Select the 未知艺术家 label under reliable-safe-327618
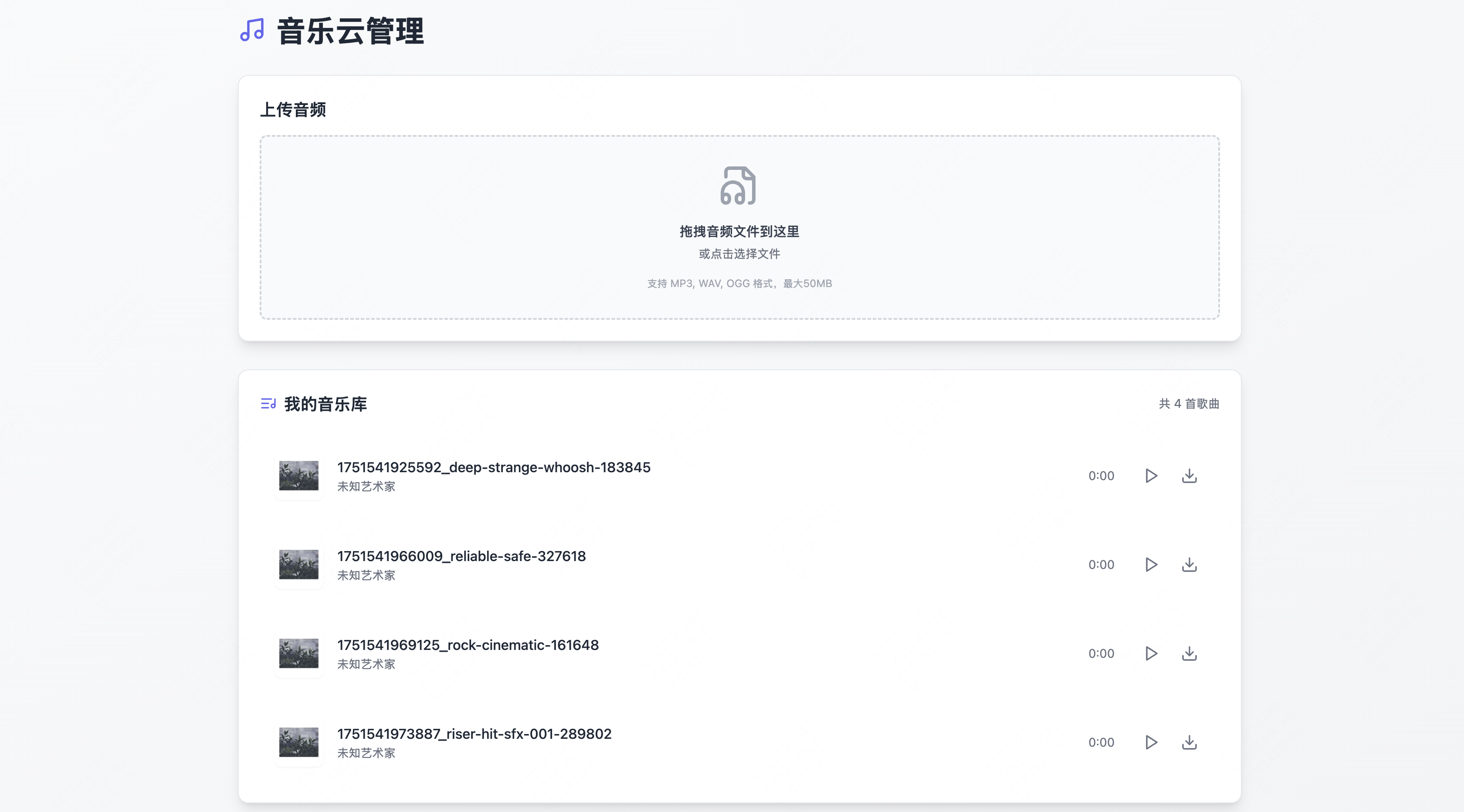The width and height of the screenshot is (1464, 812). click(x=366, y=575)
